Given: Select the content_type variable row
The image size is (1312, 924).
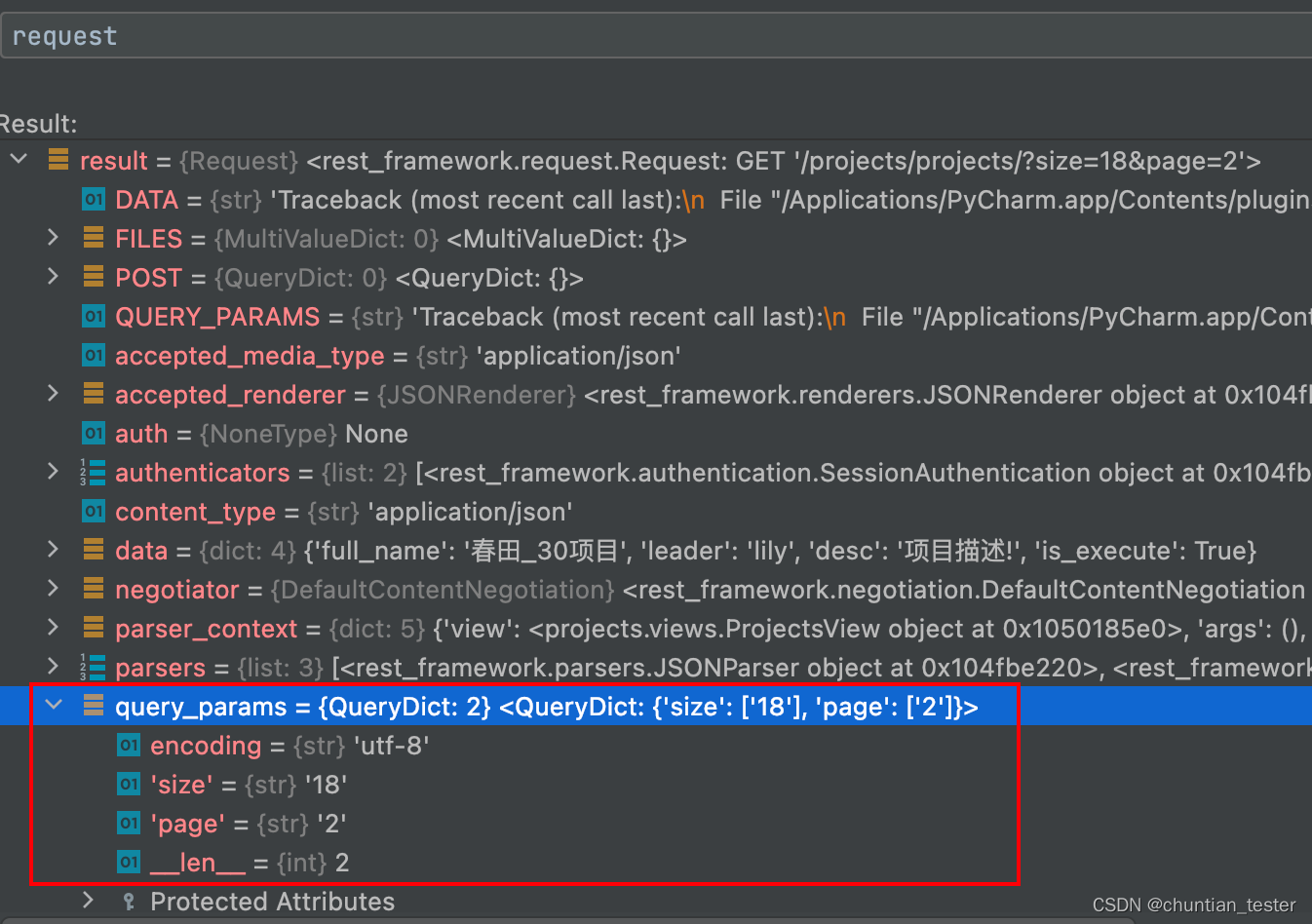Looking at the screenshot, I should tap(195, 511).
